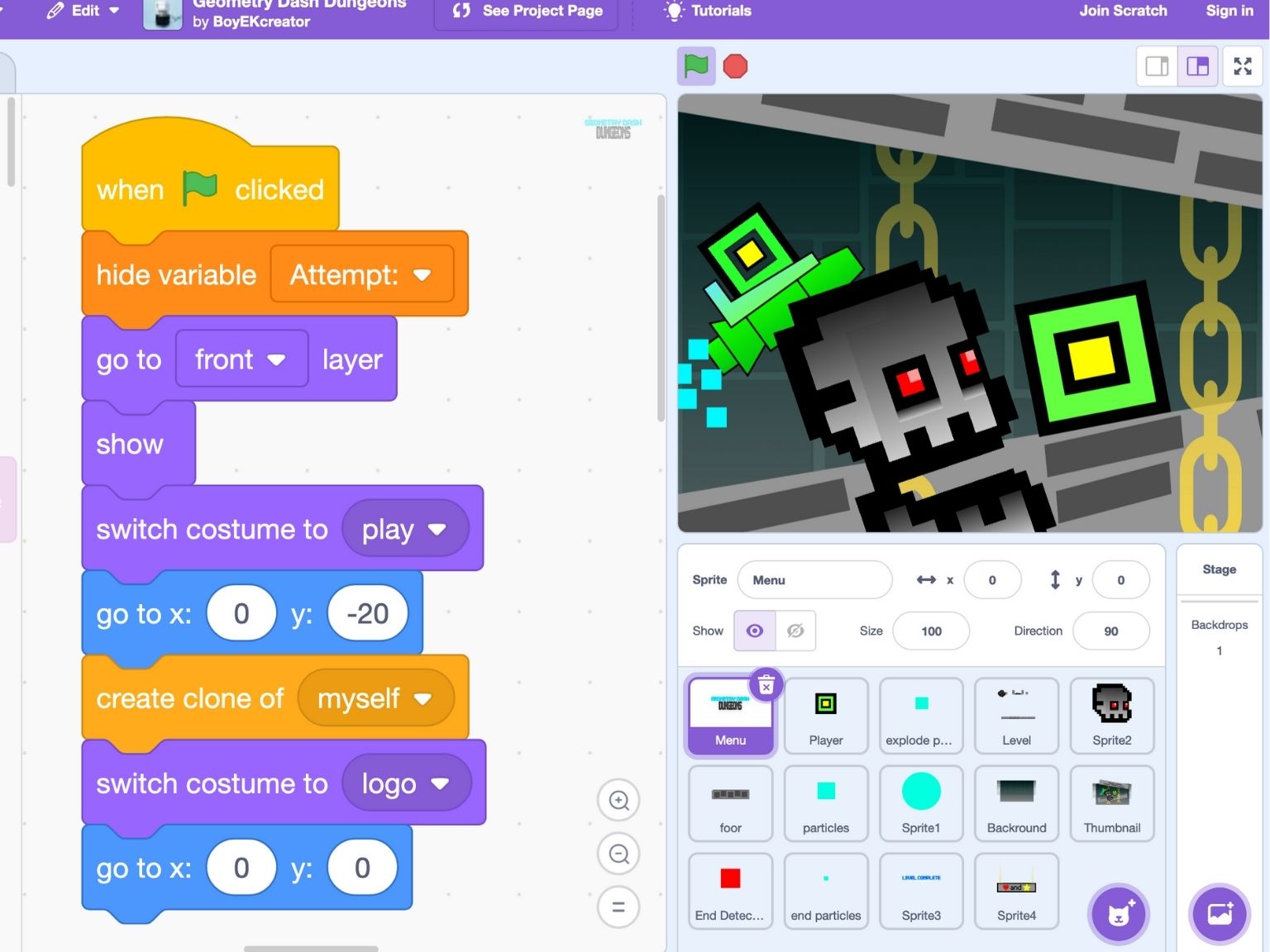Image resolution: width=1270 pixels, height=952 pixels.
Task: Click the green flag to run project
Action: coord(696,66)
